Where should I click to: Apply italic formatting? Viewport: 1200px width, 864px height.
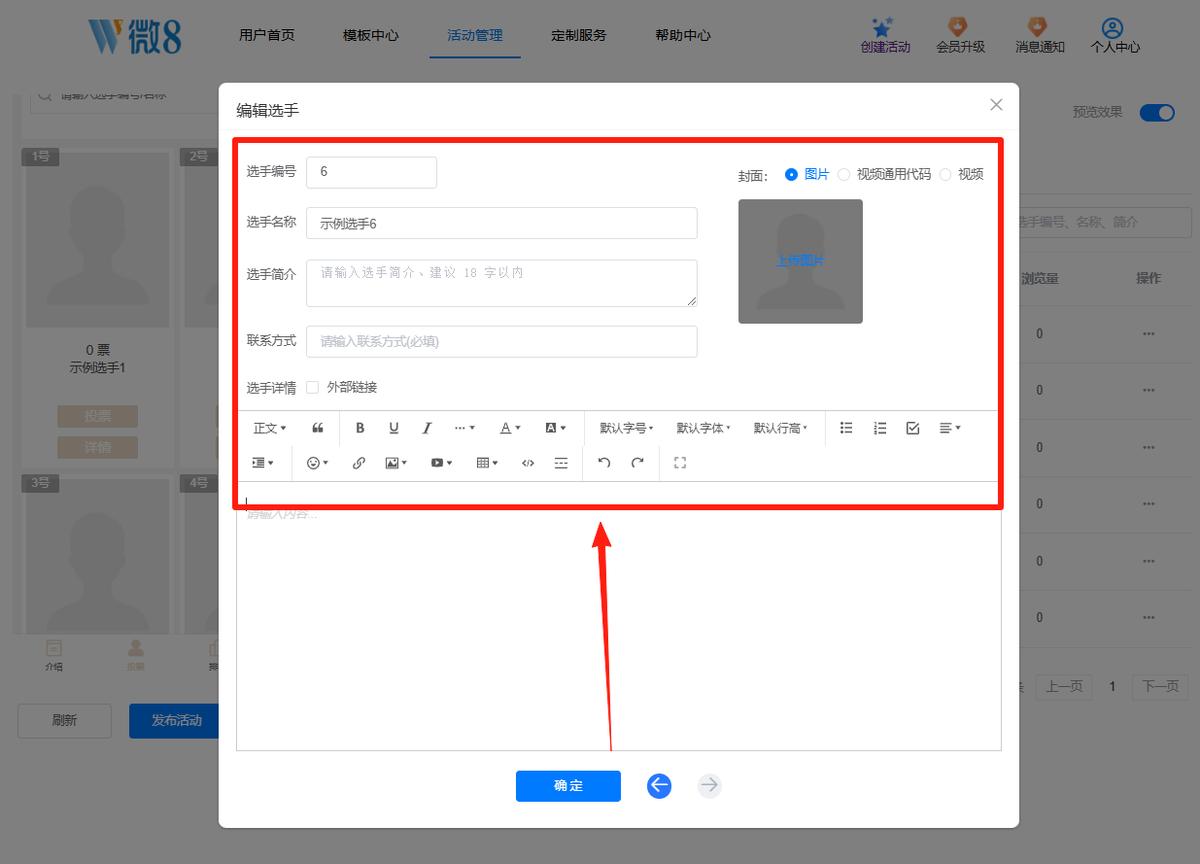click(427, 428)
